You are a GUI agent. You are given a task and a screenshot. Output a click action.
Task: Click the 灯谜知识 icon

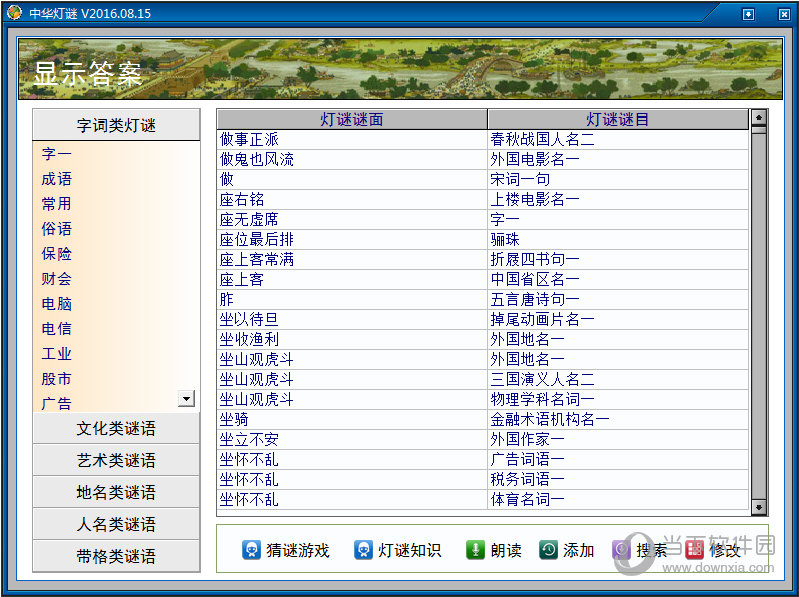coord(363,550)
